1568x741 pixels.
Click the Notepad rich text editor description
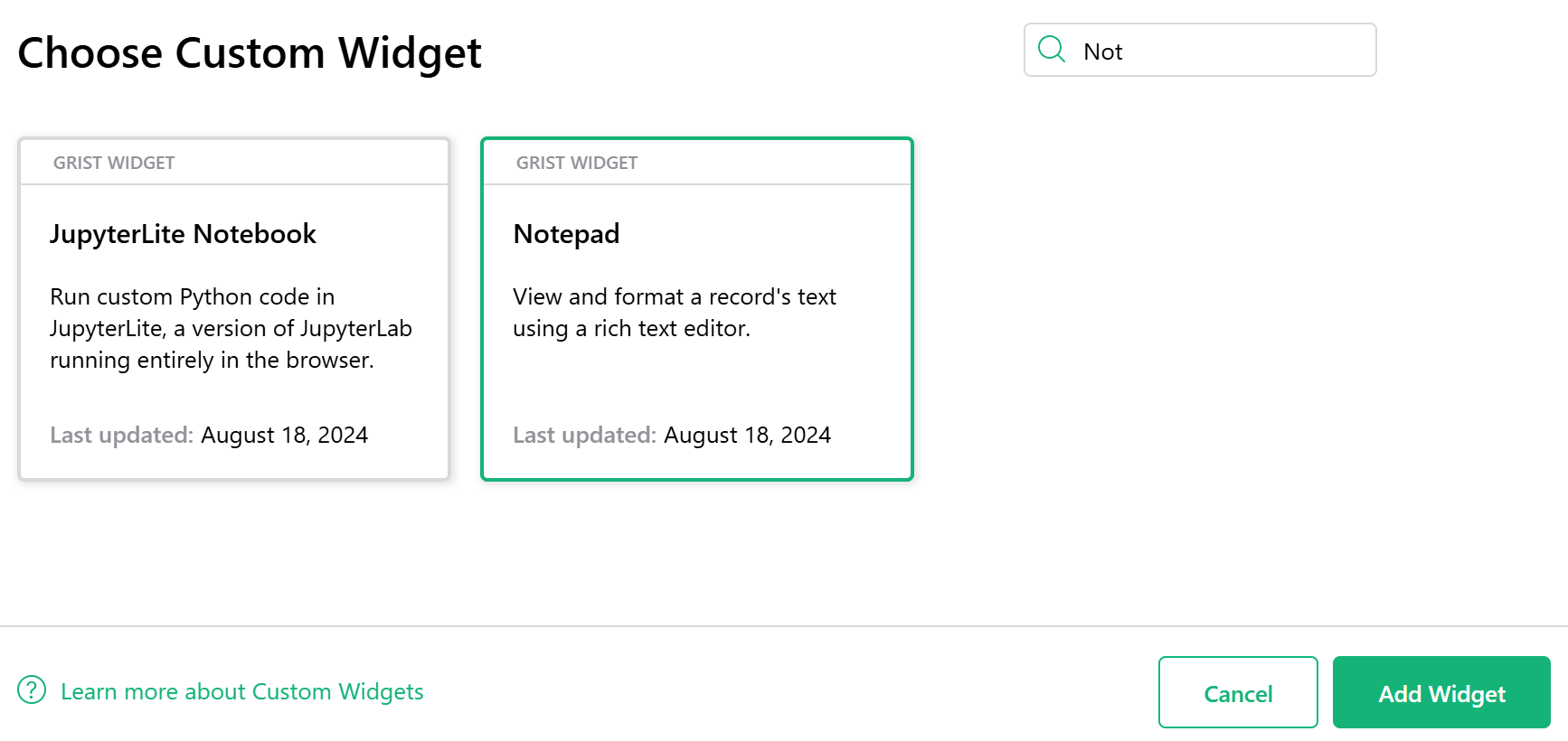click(x=674, y=313)
